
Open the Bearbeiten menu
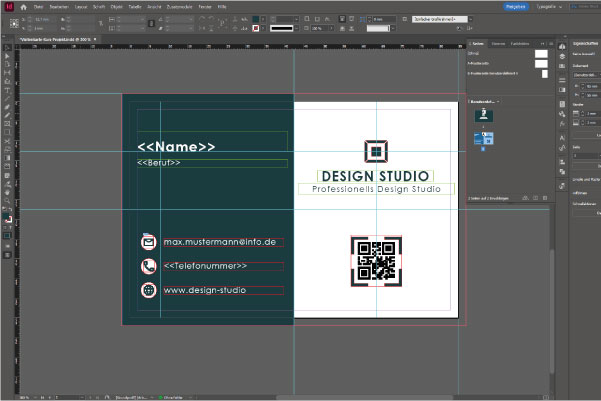[58, 7]
